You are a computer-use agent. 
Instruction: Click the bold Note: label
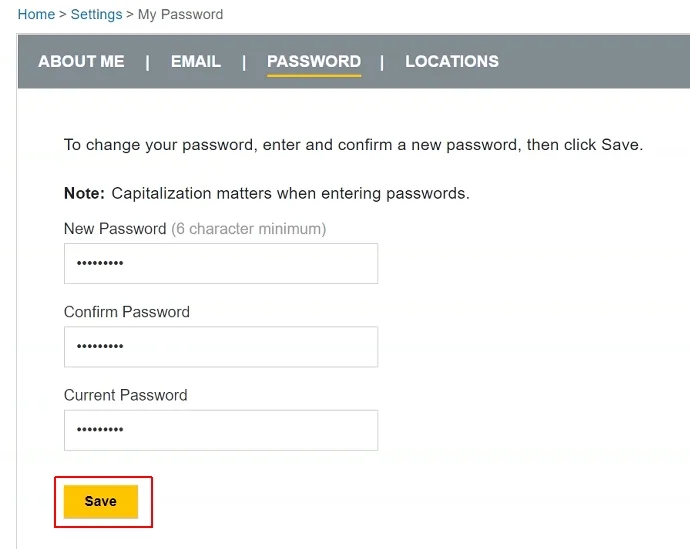tap(84, 193)
